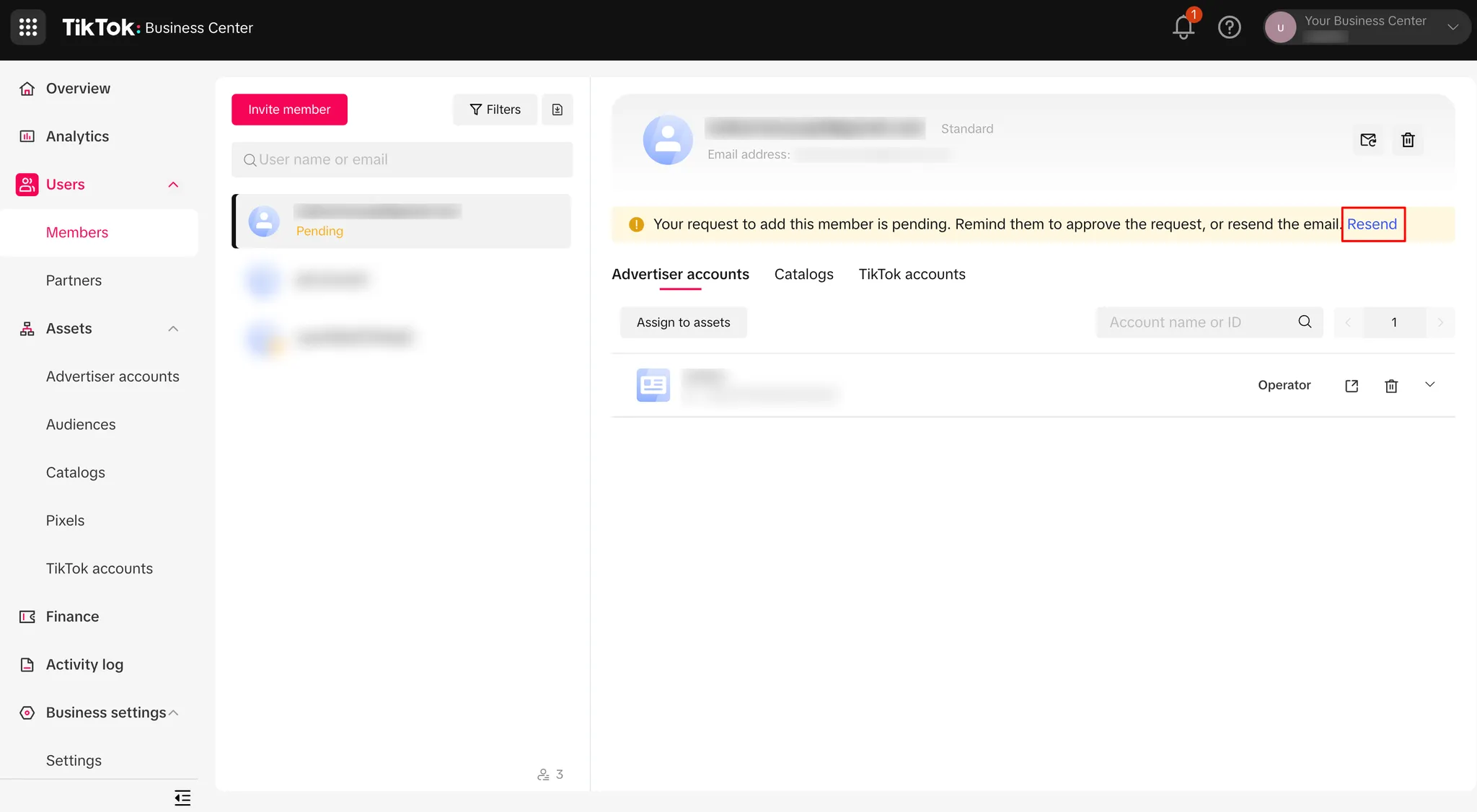Screen dimensions: 1477x812
Task: Click resend invitation envelope icon
Action: click(x=1368, y=140)
